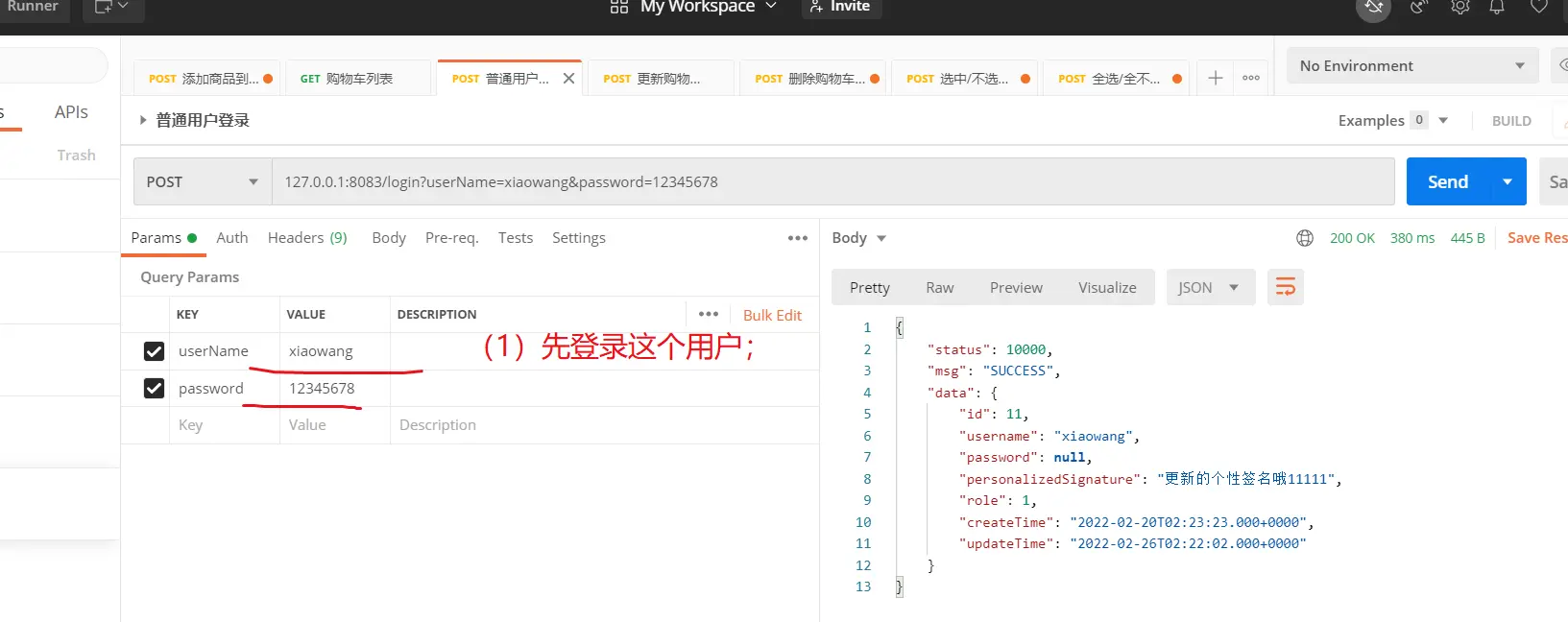This screenshot has width=1568, height=622.
Task: Open the tab options three-dot icon
Action: point(1251,78)
